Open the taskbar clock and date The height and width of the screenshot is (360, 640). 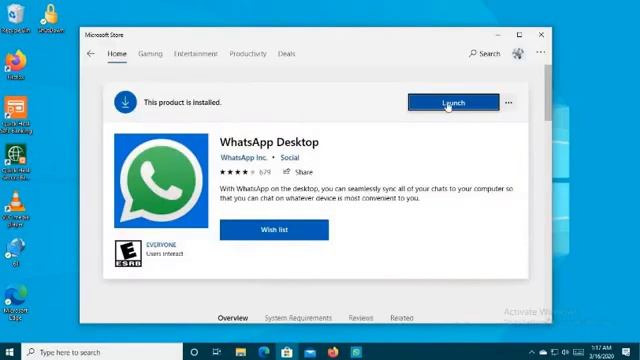[x=601, y=352]
